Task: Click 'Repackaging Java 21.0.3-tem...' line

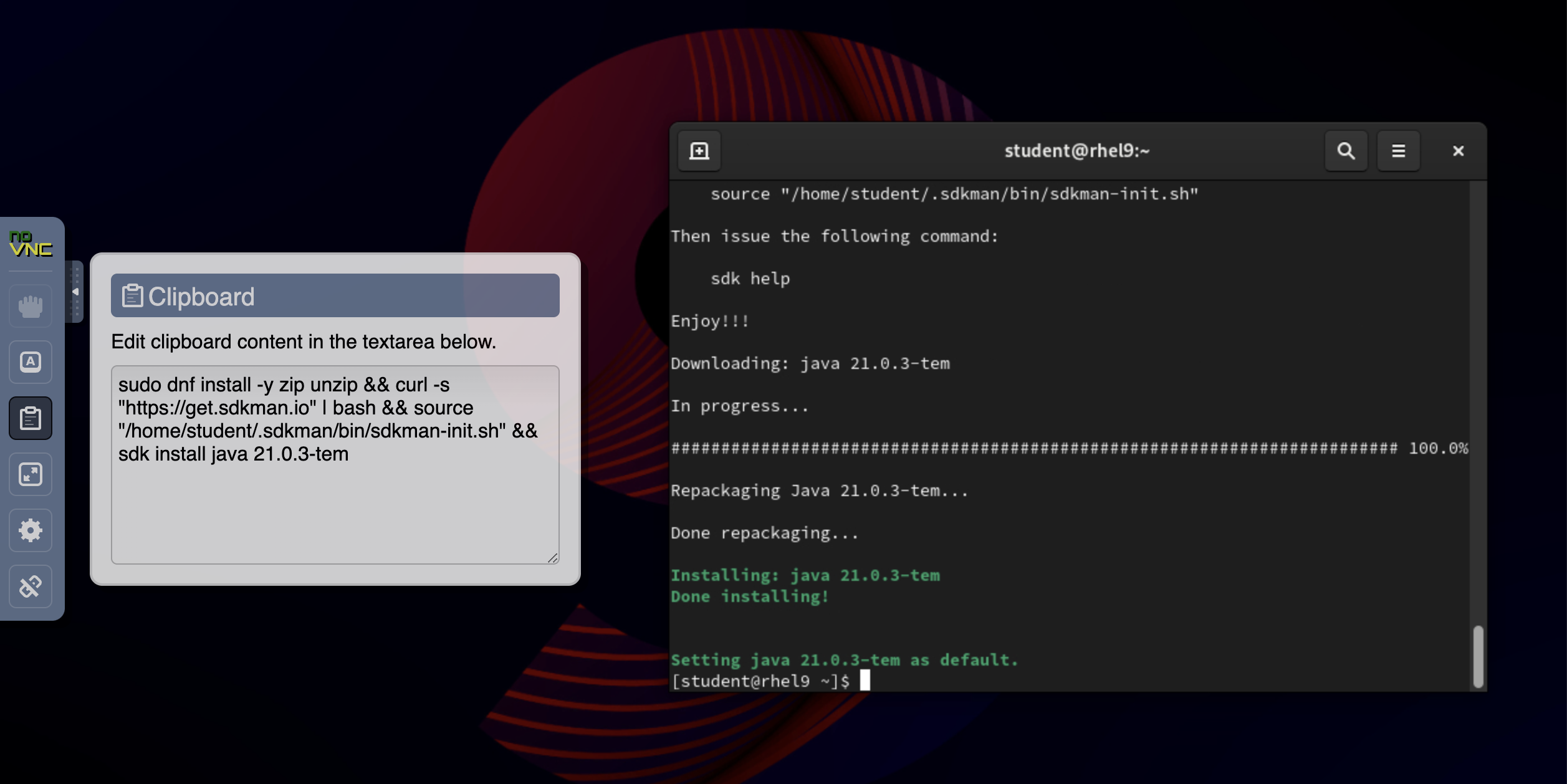Action: (820, 490)
